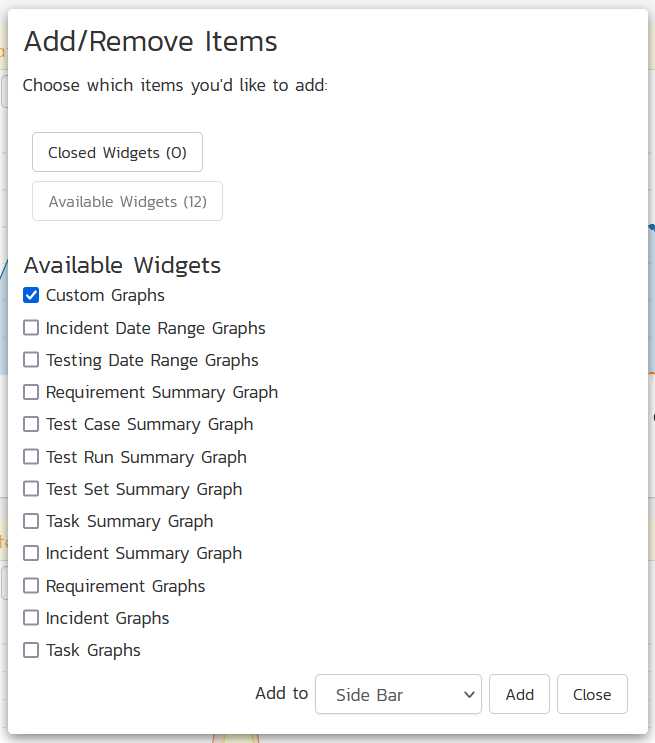The height and width of the screenshot is (743, 655).
Task: Open the Side Bar location dropdown
Action: pos(398,694)
